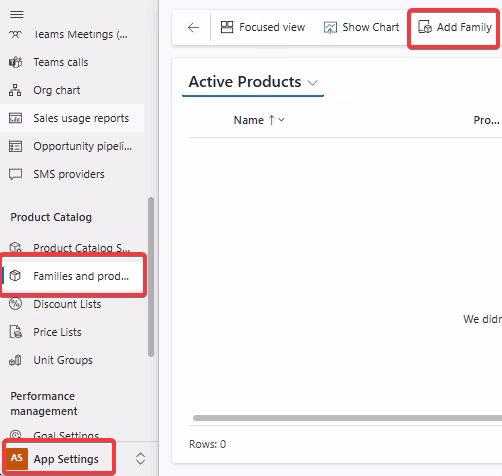Go to Org chart page
Screen dimensions: 502x476
click(x=72, y=90)
